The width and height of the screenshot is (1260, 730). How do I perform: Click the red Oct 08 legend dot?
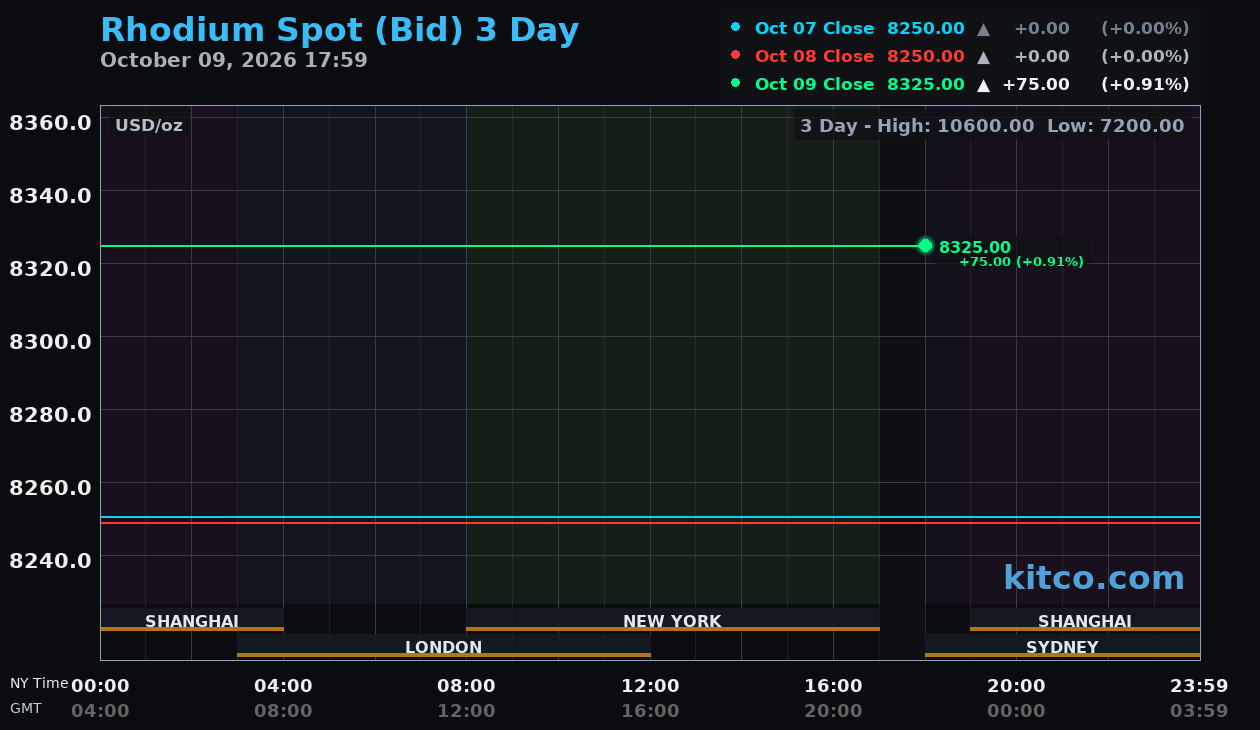click(736, 55)
